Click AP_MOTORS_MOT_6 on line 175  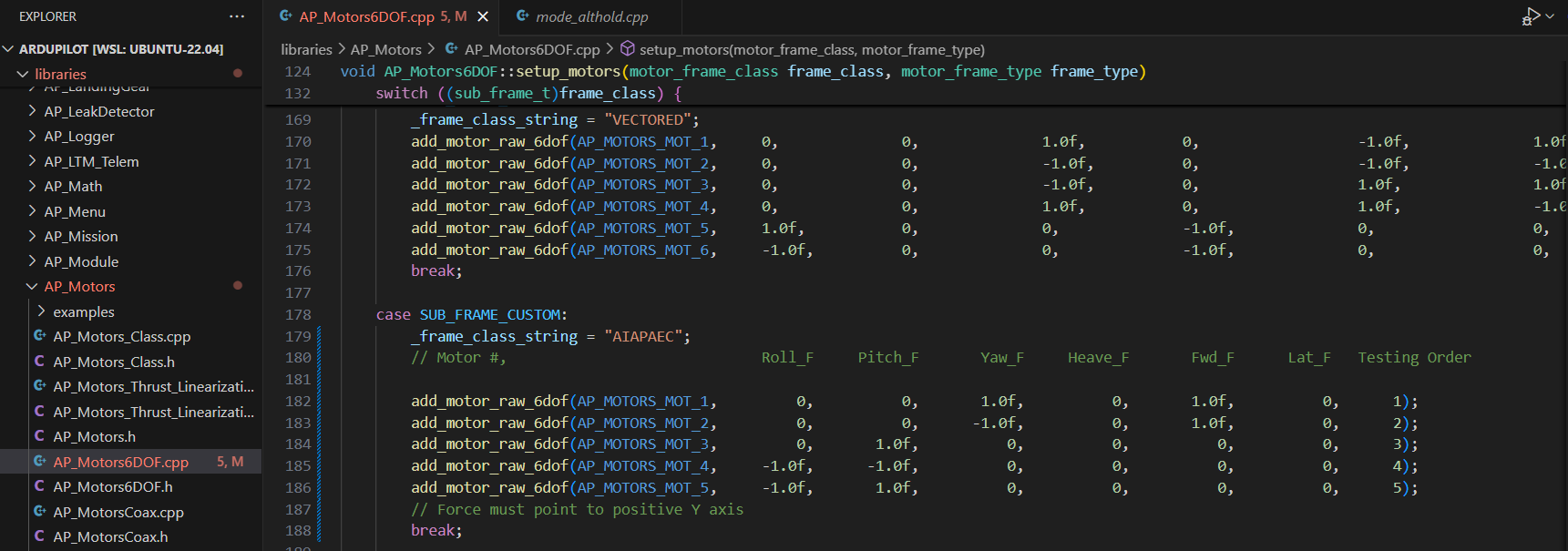pyautogui.click(x=643, y=250)
